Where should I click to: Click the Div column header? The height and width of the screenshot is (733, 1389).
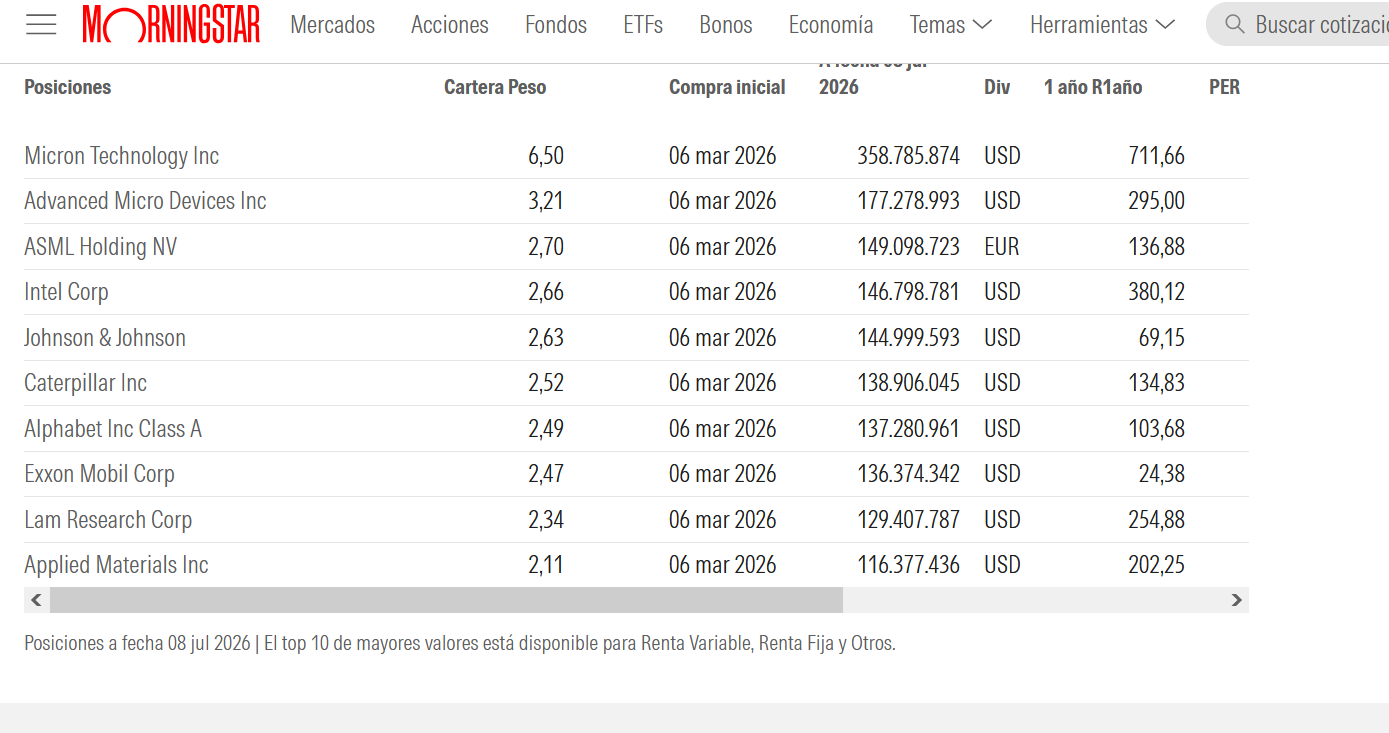pyautogui.click(x=997, y=87)
